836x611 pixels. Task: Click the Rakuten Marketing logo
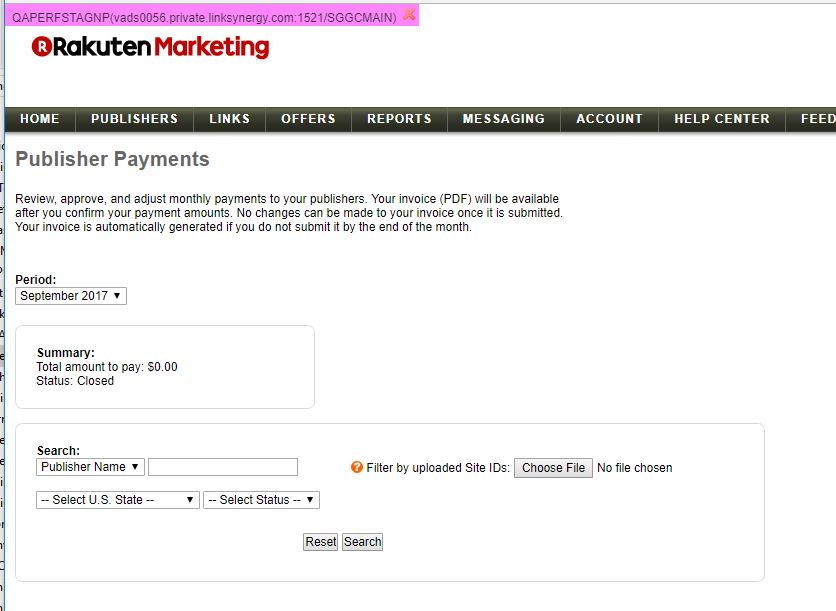click(150, 47)
